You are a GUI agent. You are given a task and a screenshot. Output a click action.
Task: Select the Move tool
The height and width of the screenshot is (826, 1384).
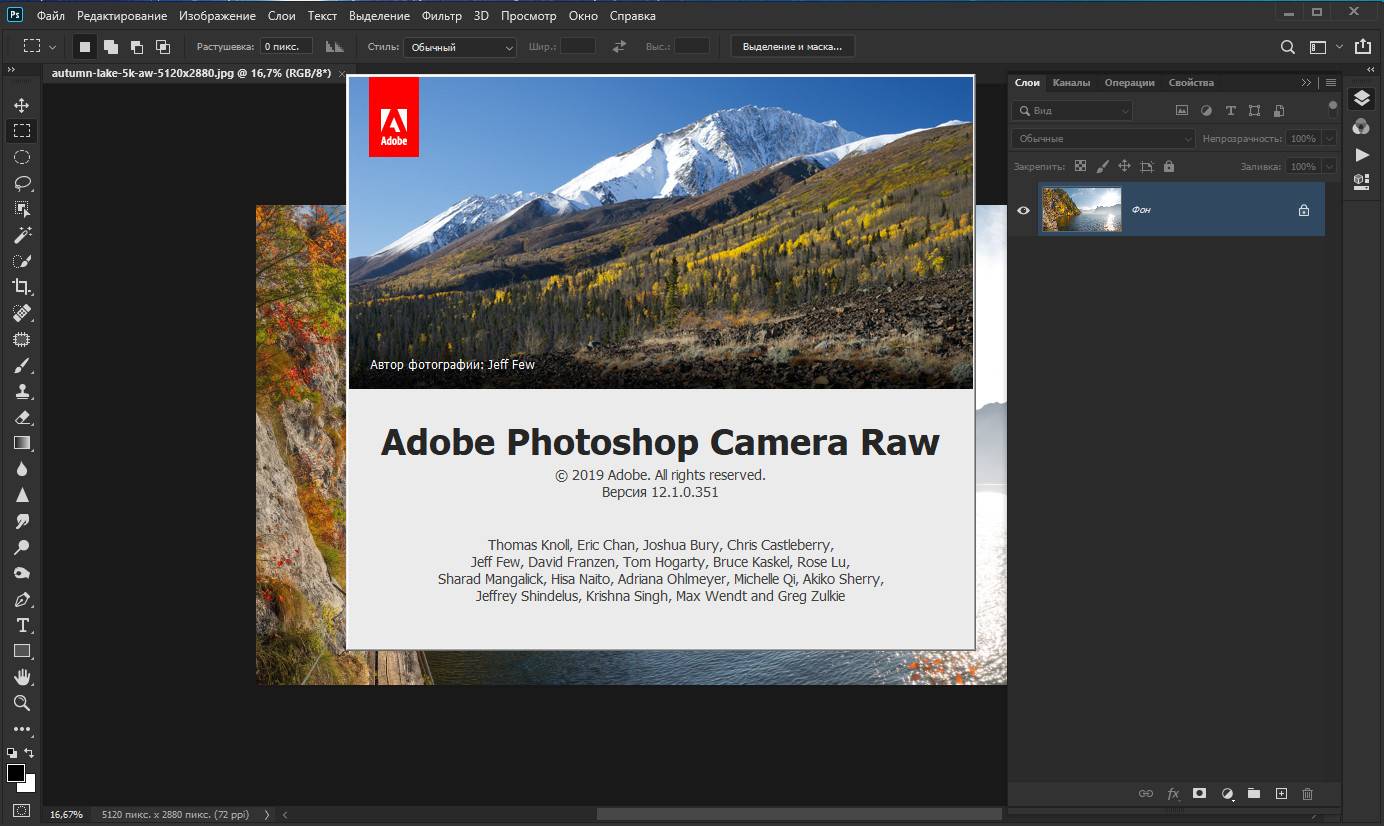tap(21, 105)
